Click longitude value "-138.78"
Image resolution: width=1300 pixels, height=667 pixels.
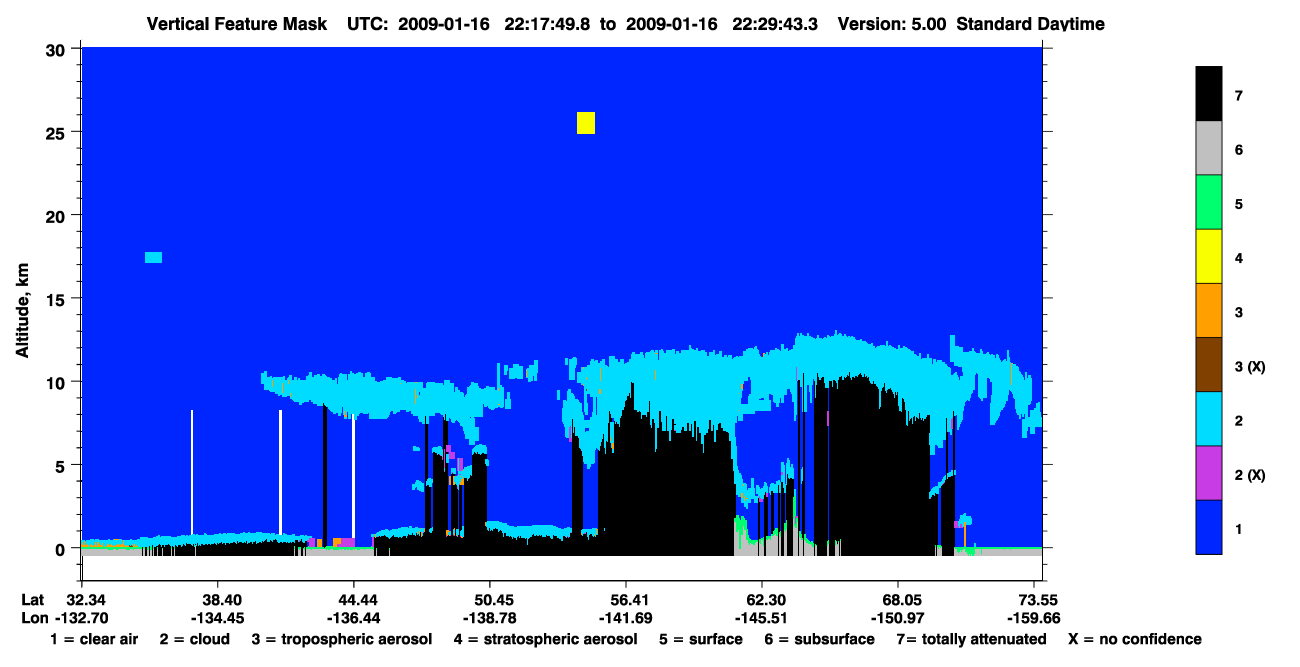(490, 618)
